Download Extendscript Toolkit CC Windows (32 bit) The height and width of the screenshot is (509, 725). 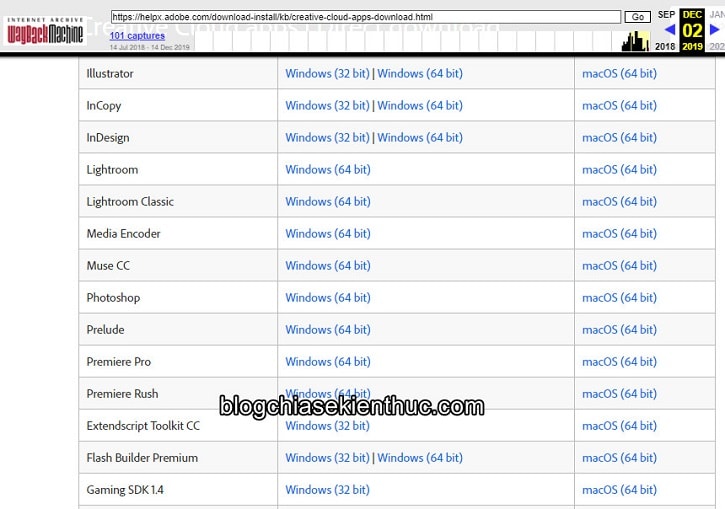pyautogui.click(x=327, y=426)
